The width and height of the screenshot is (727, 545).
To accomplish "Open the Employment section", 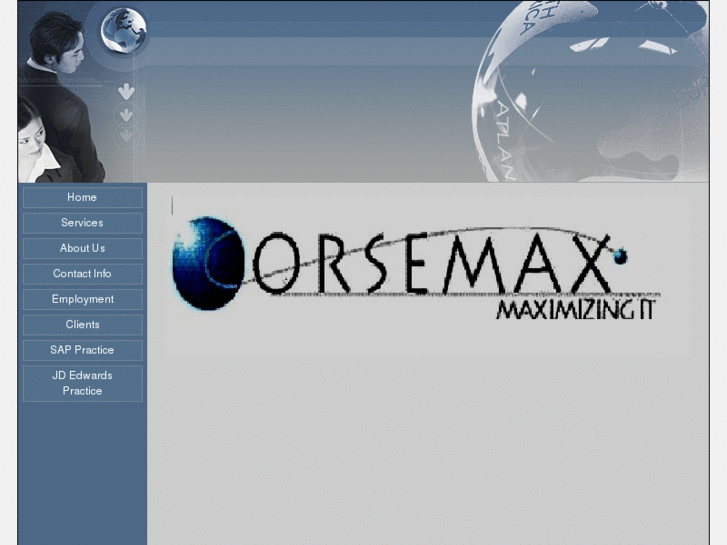I will tap(83, 300).
